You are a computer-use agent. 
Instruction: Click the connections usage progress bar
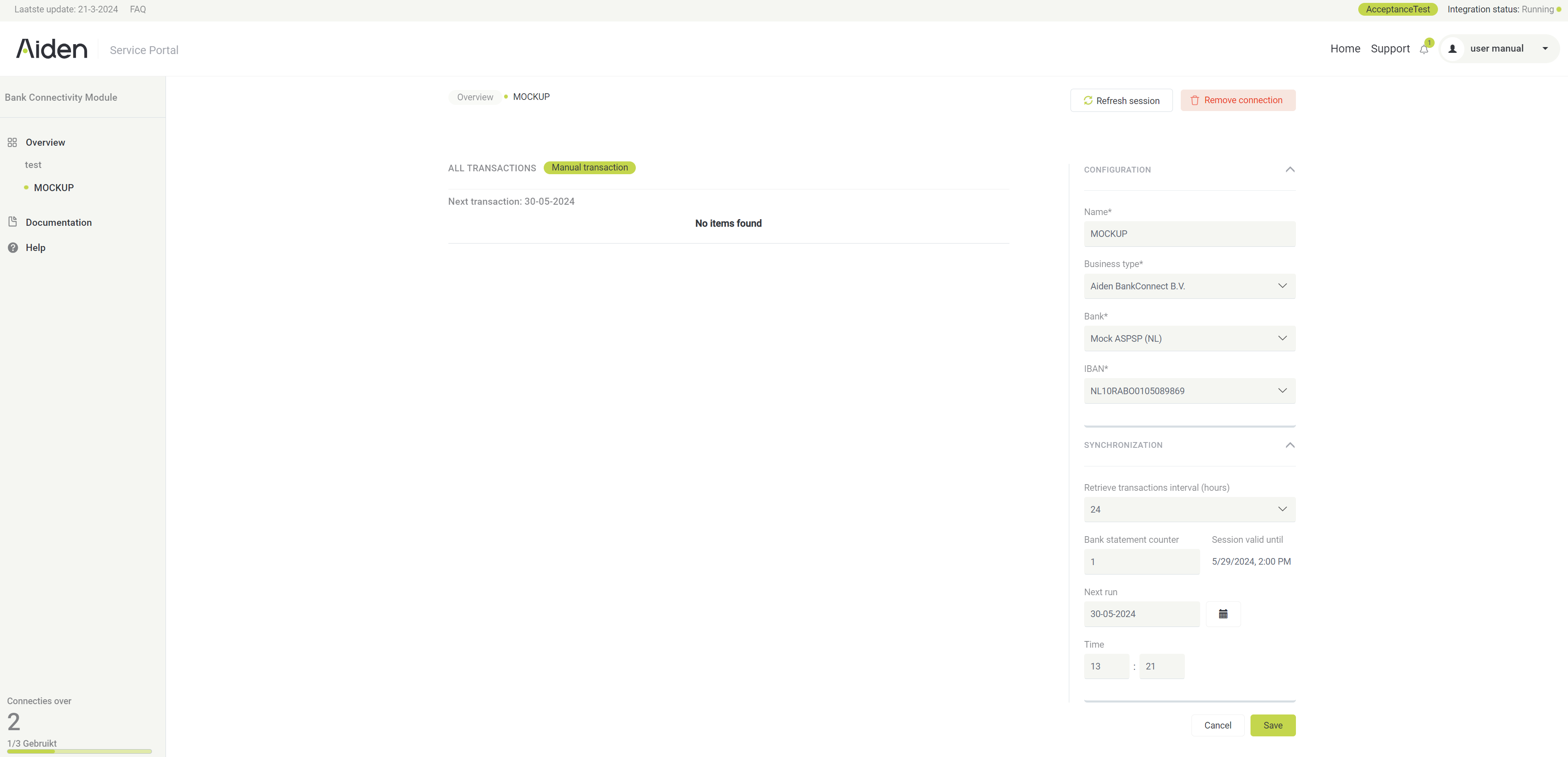tap(79, 752)
